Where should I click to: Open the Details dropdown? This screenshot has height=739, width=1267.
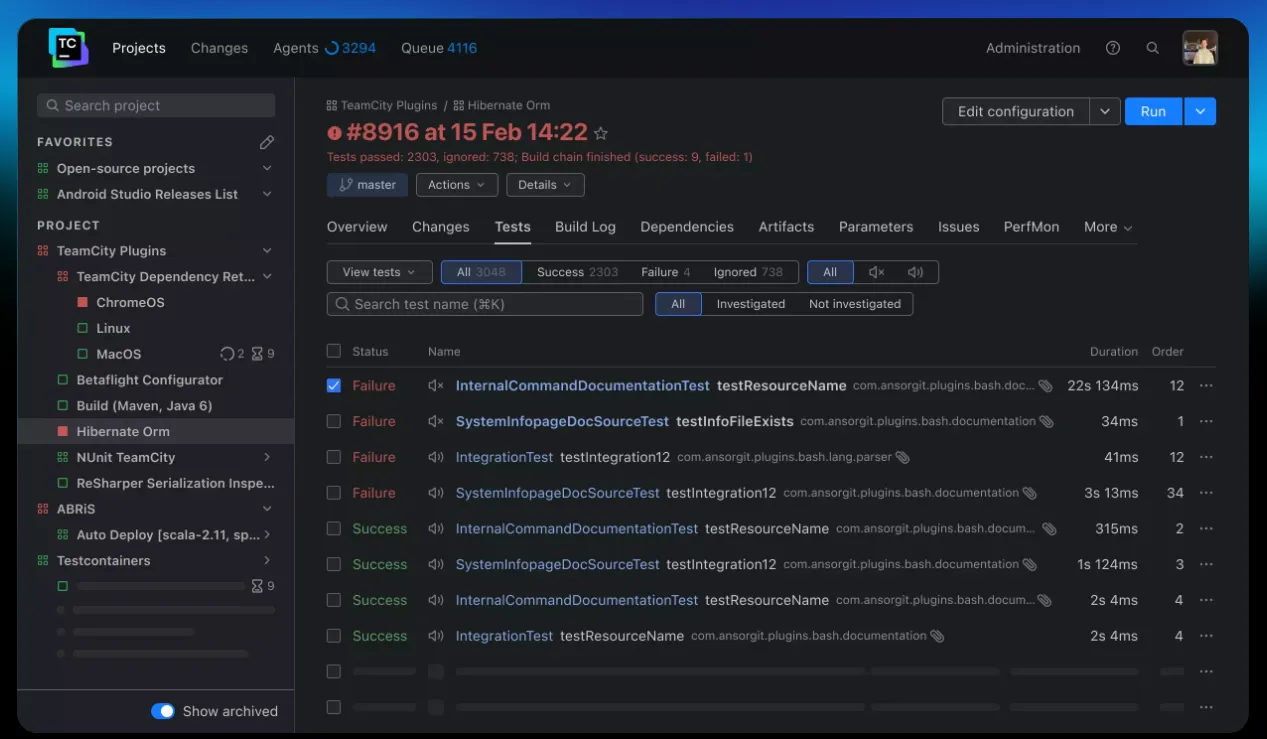pos(545,185)
